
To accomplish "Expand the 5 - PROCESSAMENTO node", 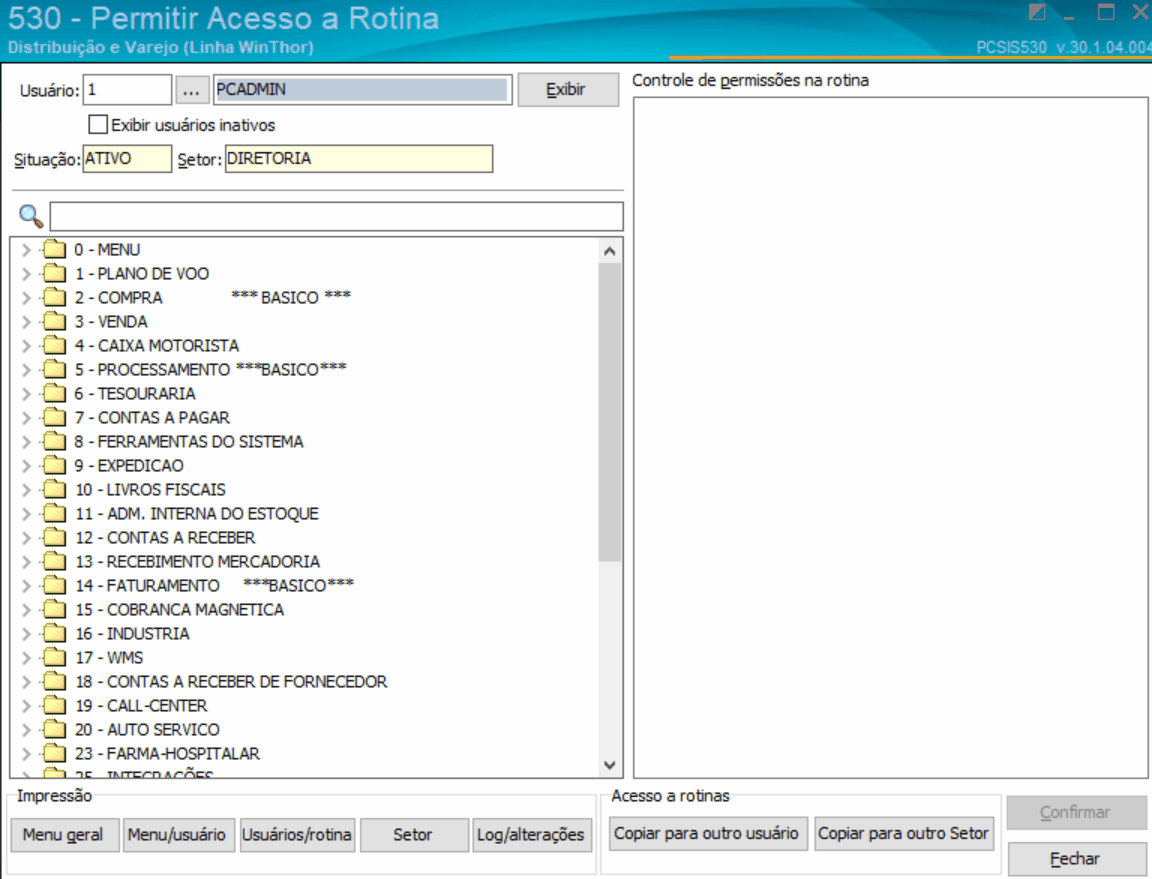I will pyautogui.click(x=26, y=370).
